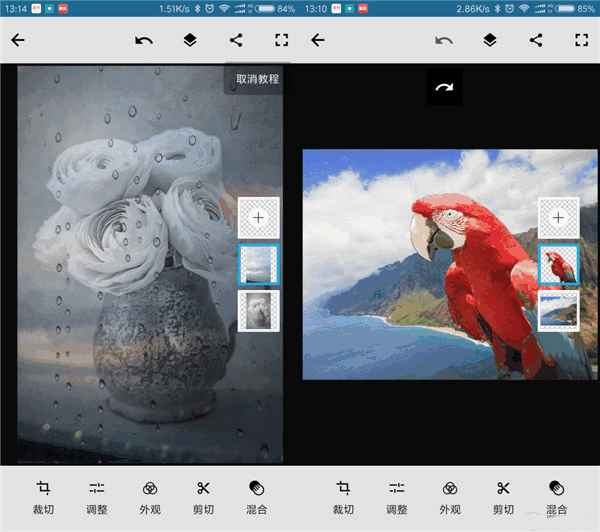Open 外观 looks tool in right screen
Screen dimensions: 600x532
pyautogui.click(x=450, y=498)
